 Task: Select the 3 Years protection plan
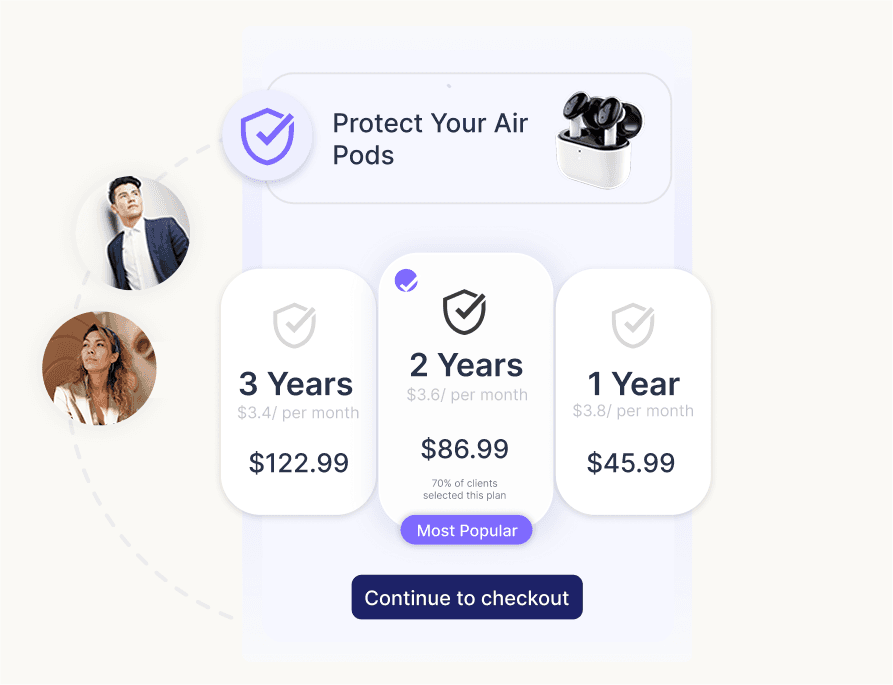coord(296,390)
